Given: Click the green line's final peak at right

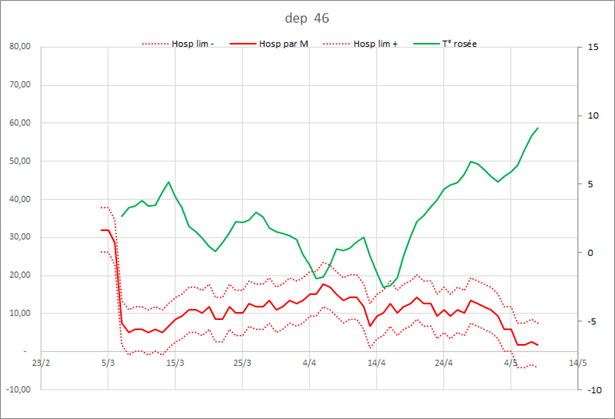Looking at the screenshot, I should pyautogui.click(x=538, y=128).
